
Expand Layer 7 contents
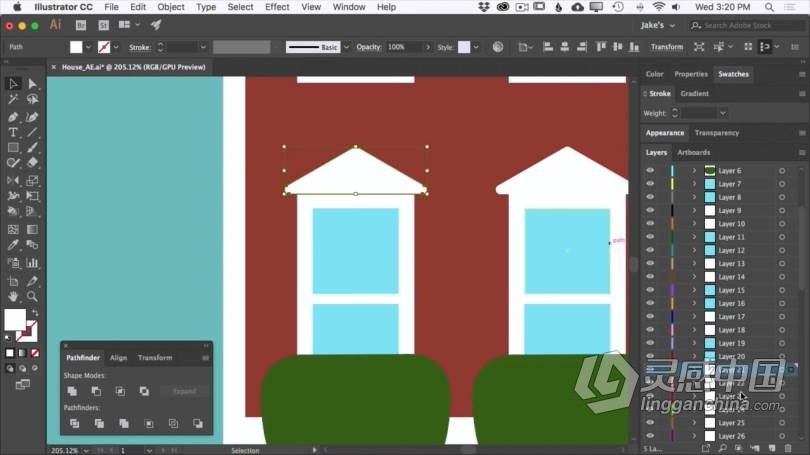point(694,184)
